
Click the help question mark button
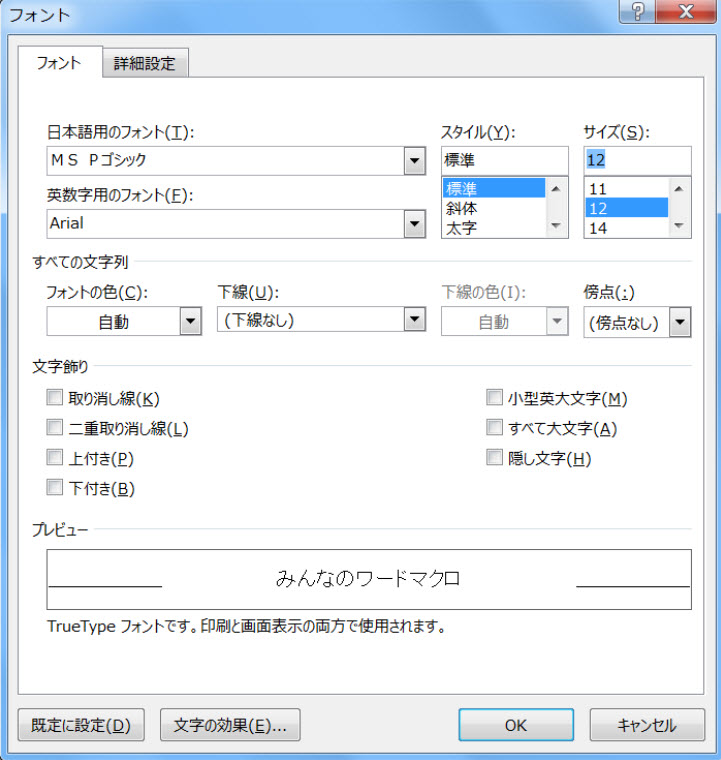coord(636,11)
